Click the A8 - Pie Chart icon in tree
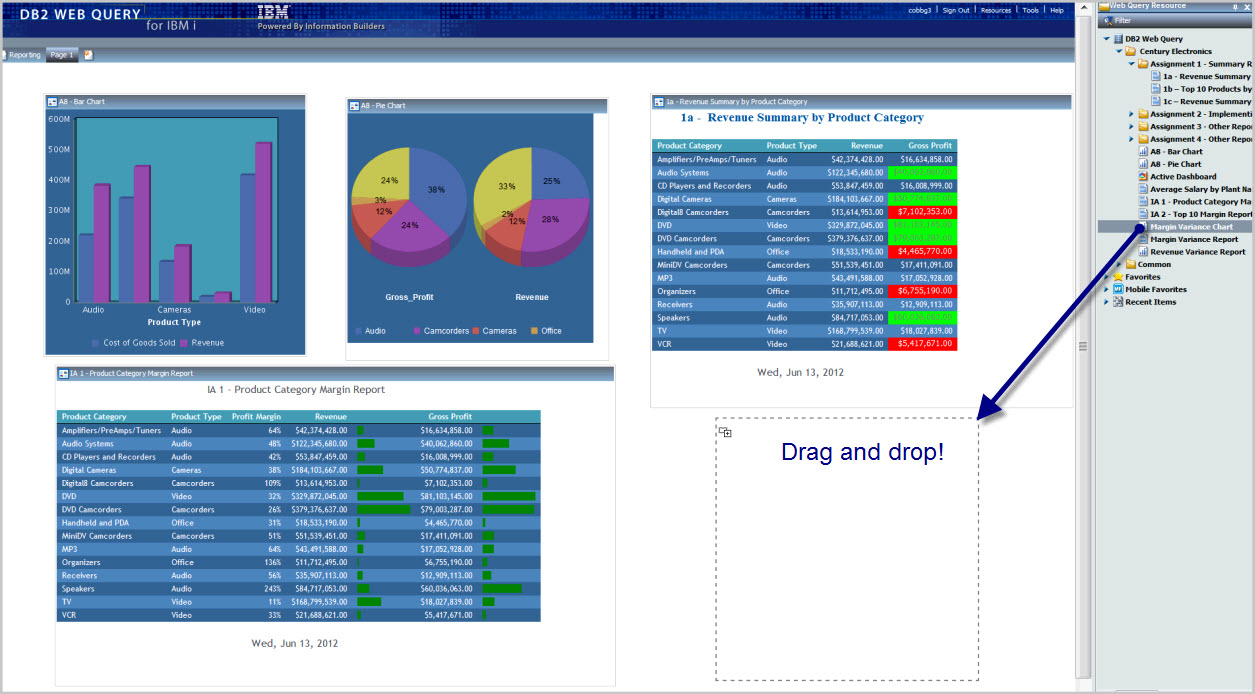Image resolution: width=1255 pixels, height=694 pixels. (1143, 164)
